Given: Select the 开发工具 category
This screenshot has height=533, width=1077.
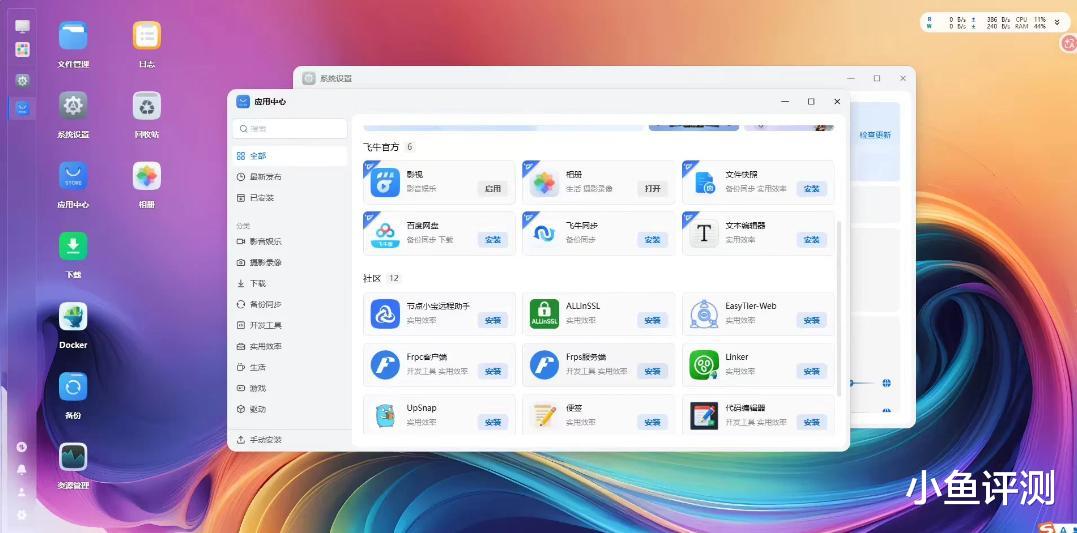Looking at the screenshot, I should point(290,325).
